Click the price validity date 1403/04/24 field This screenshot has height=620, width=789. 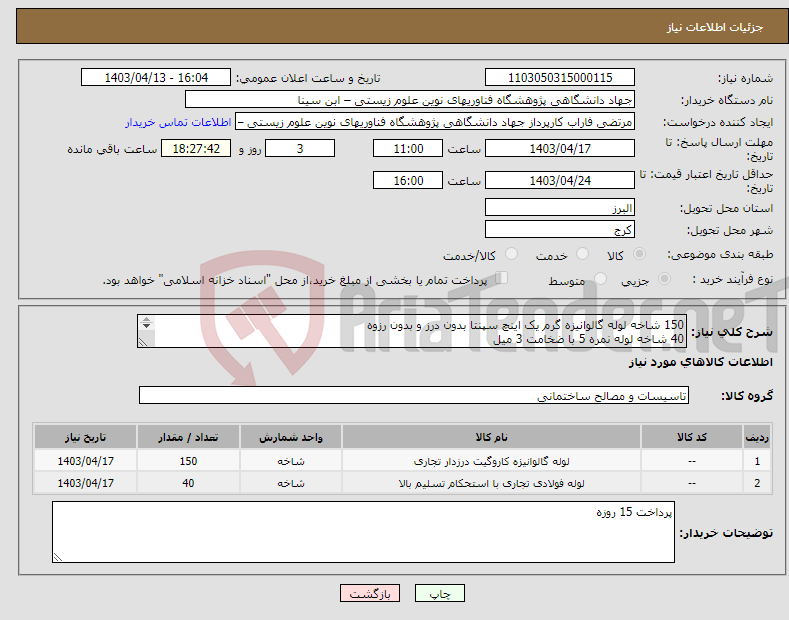[560, 180]
